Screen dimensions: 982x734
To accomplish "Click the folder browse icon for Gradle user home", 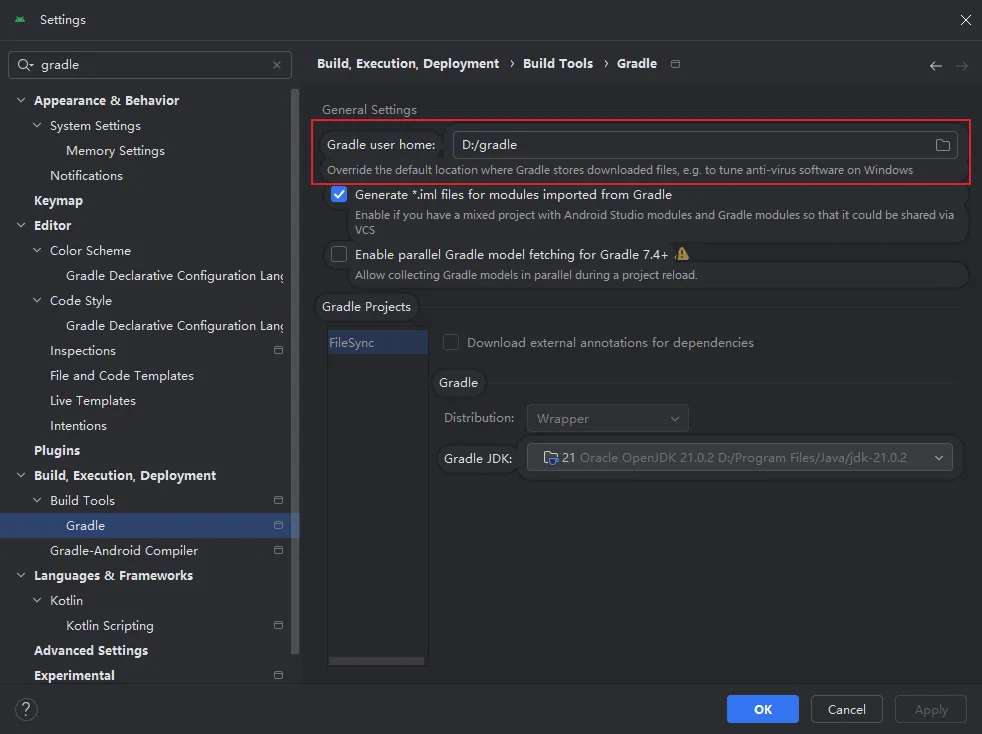I will point(942,145).
